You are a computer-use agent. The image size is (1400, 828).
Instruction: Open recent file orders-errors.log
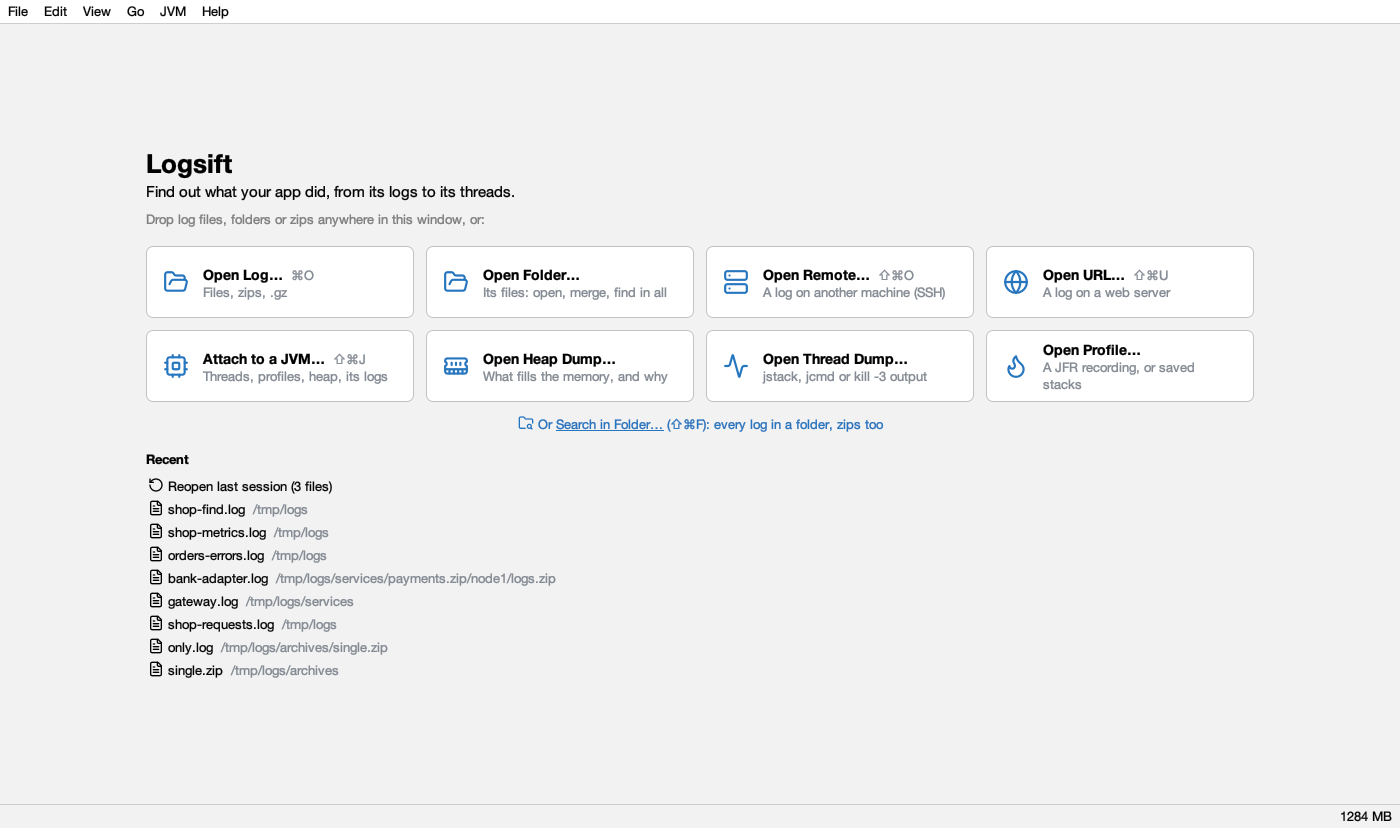coord(216,555)
